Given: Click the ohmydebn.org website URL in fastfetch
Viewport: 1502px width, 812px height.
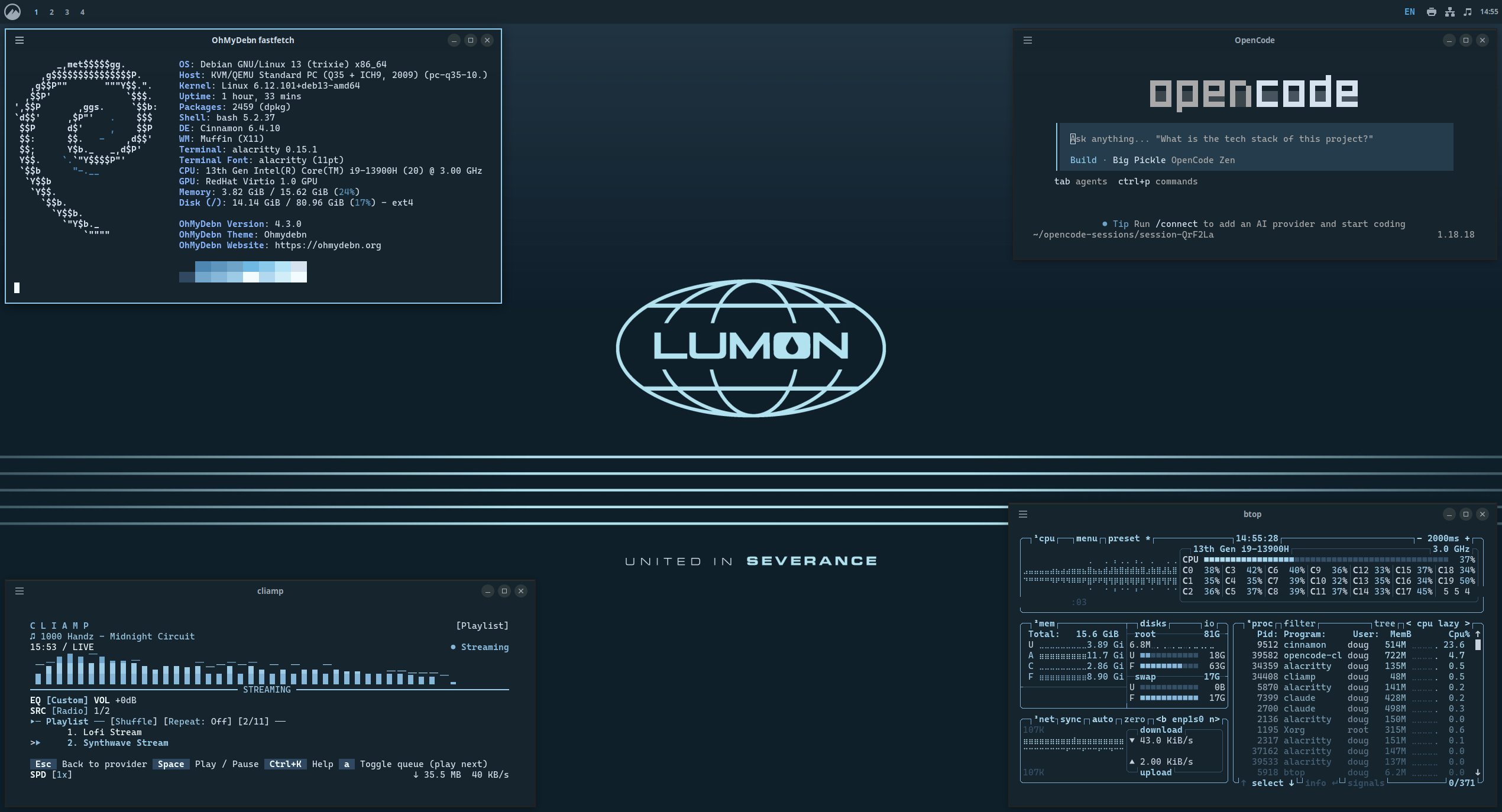Looking at the screenshot, I should point(328,245).
